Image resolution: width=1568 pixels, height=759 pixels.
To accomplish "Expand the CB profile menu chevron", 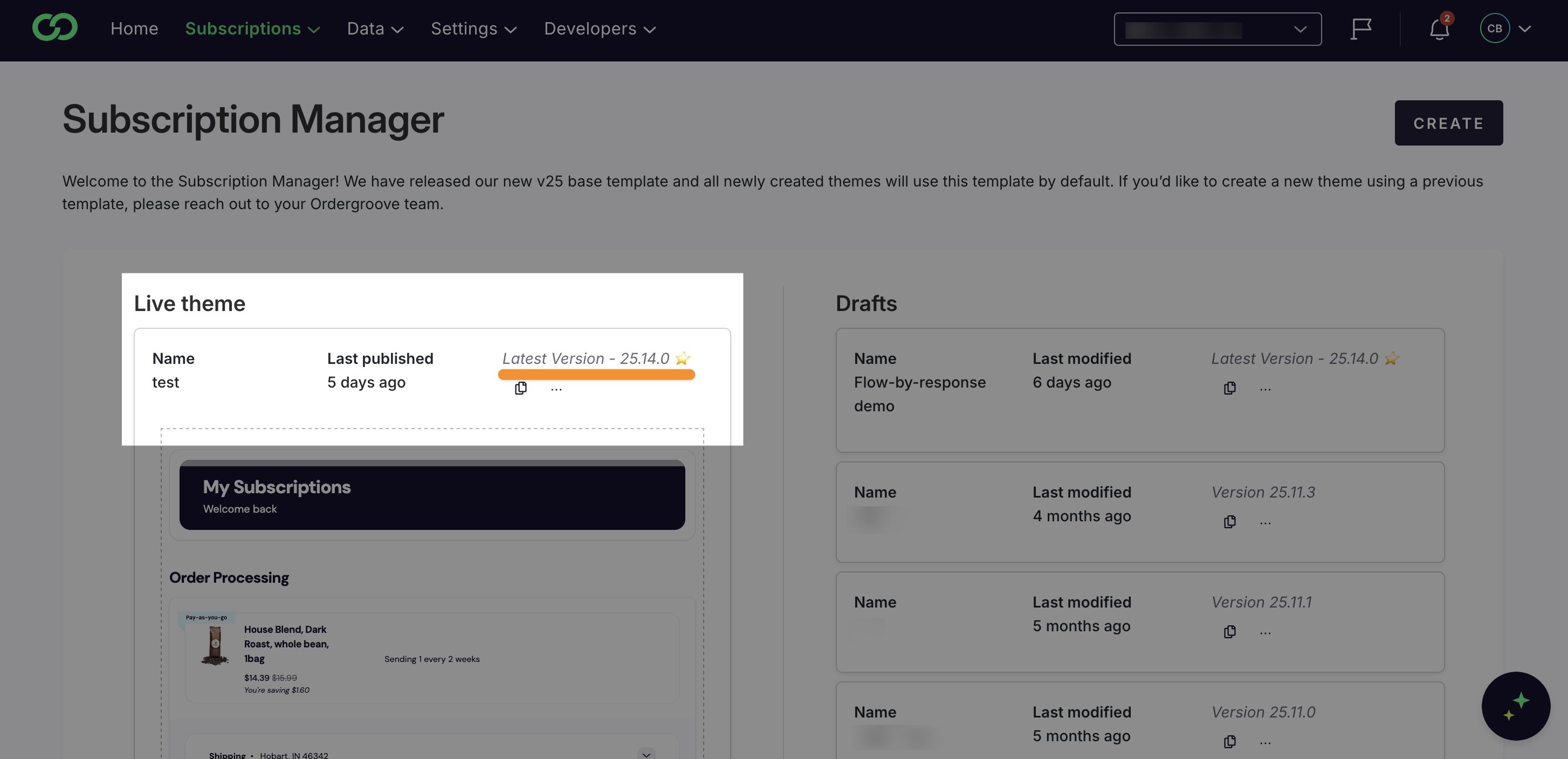I will 1525,29.
